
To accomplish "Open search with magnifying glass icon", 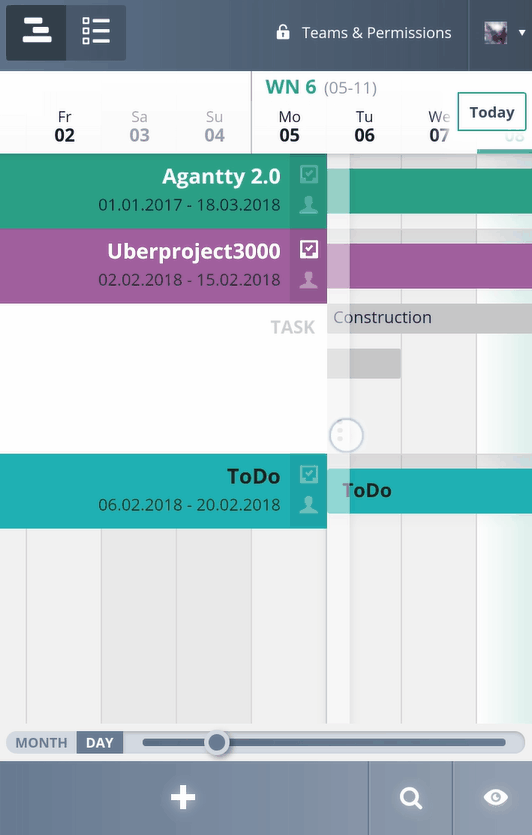I will (411, 798).
